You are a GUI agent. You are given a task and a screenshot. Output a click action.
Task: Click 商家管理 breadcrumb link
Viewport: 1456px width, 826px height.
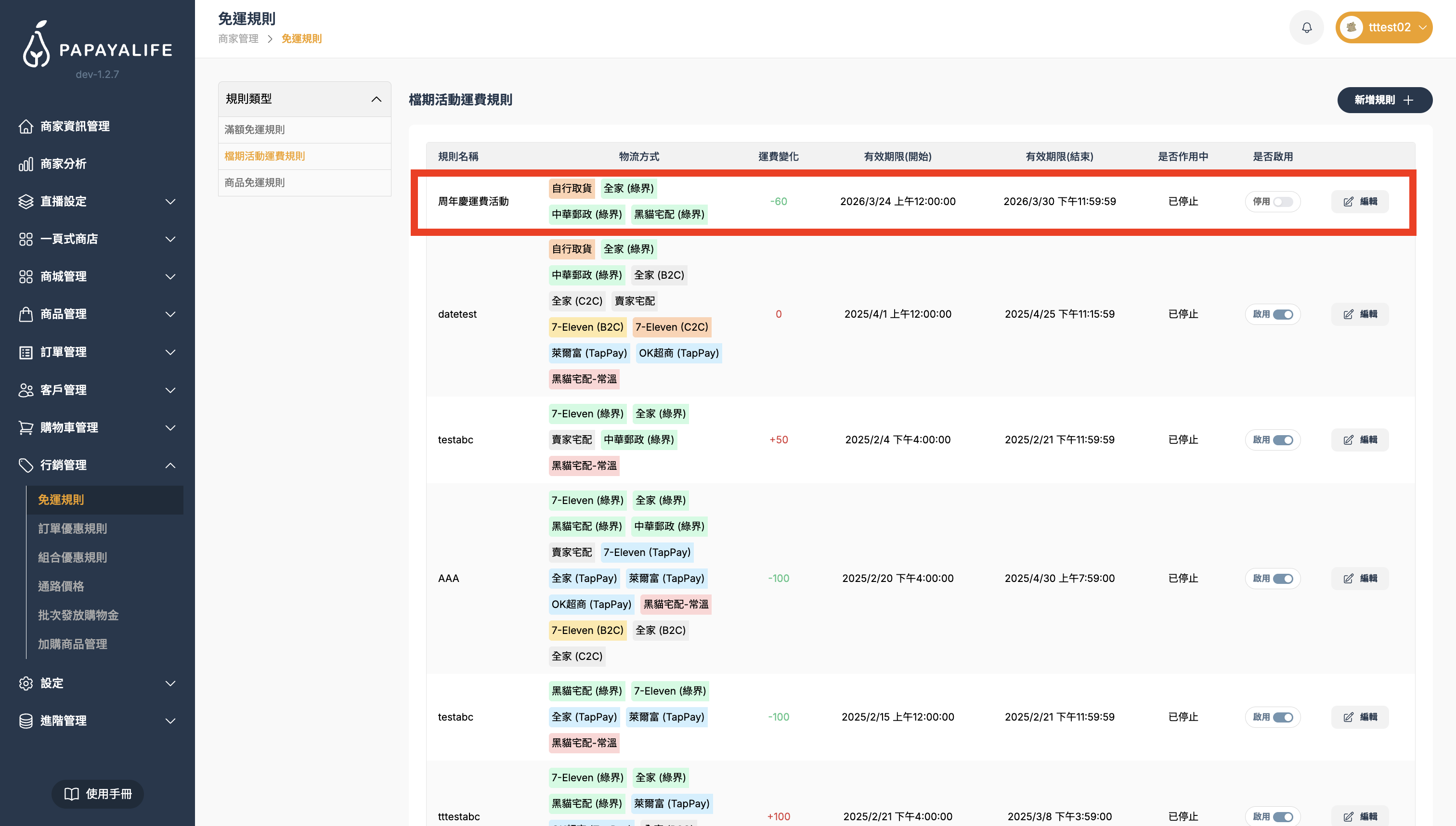[238, 39]
